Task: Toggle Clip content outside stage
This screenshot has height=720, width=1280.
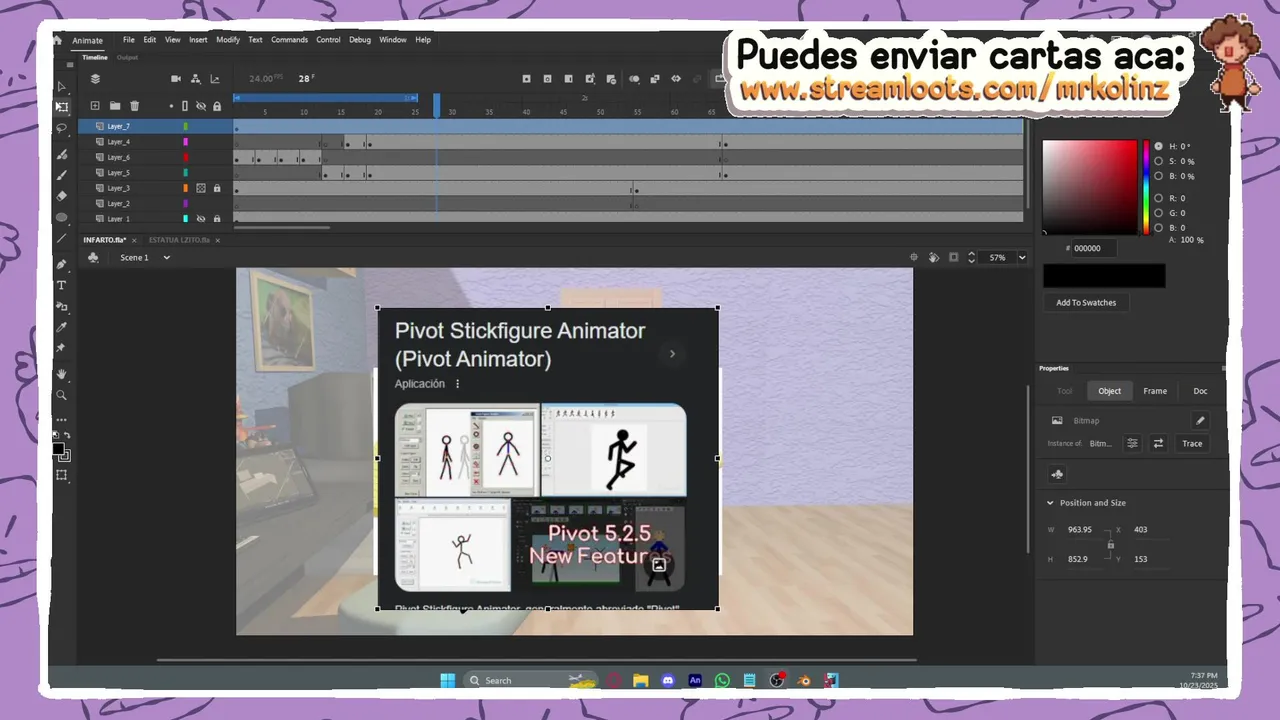Action: click(953, 257)
